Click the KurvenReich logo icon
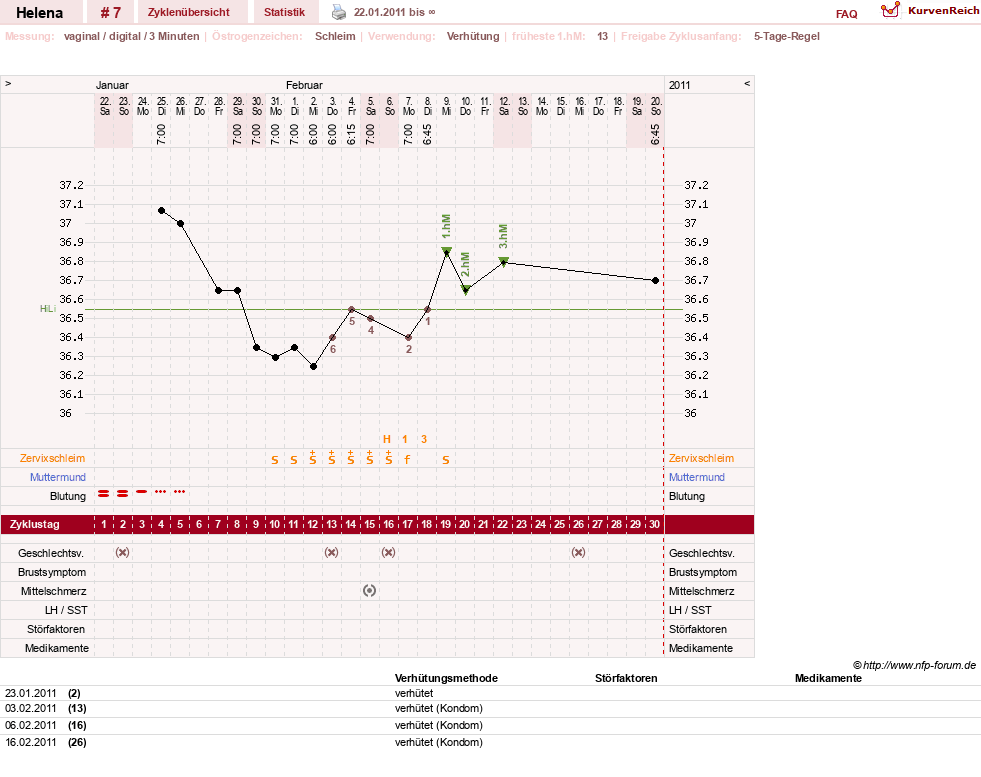Viewport: 981px width, 777px height. click(890, 10)
